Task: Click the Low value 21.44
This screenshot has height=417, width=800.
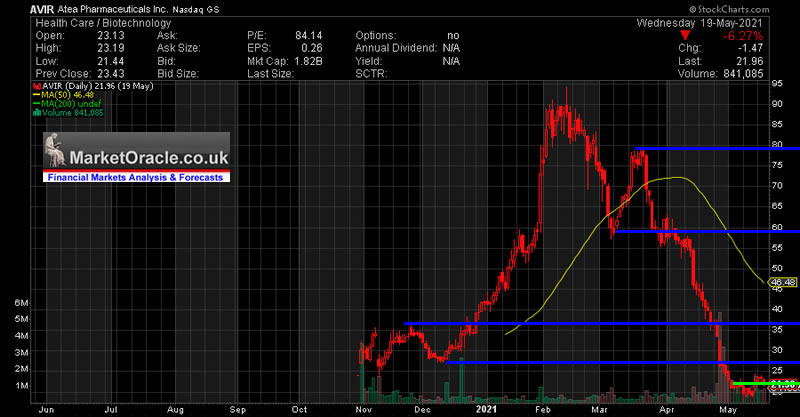Action: coord(111,61)
